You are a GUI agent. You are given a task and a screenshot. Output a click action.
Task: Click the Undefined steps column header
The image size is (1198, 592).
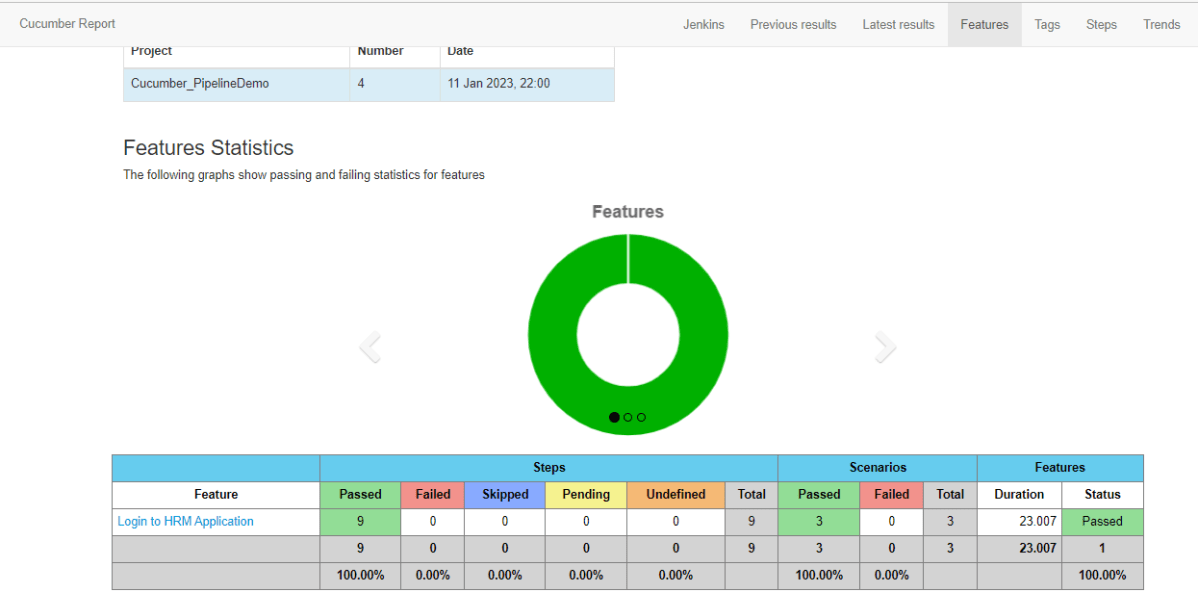(675, 494)
